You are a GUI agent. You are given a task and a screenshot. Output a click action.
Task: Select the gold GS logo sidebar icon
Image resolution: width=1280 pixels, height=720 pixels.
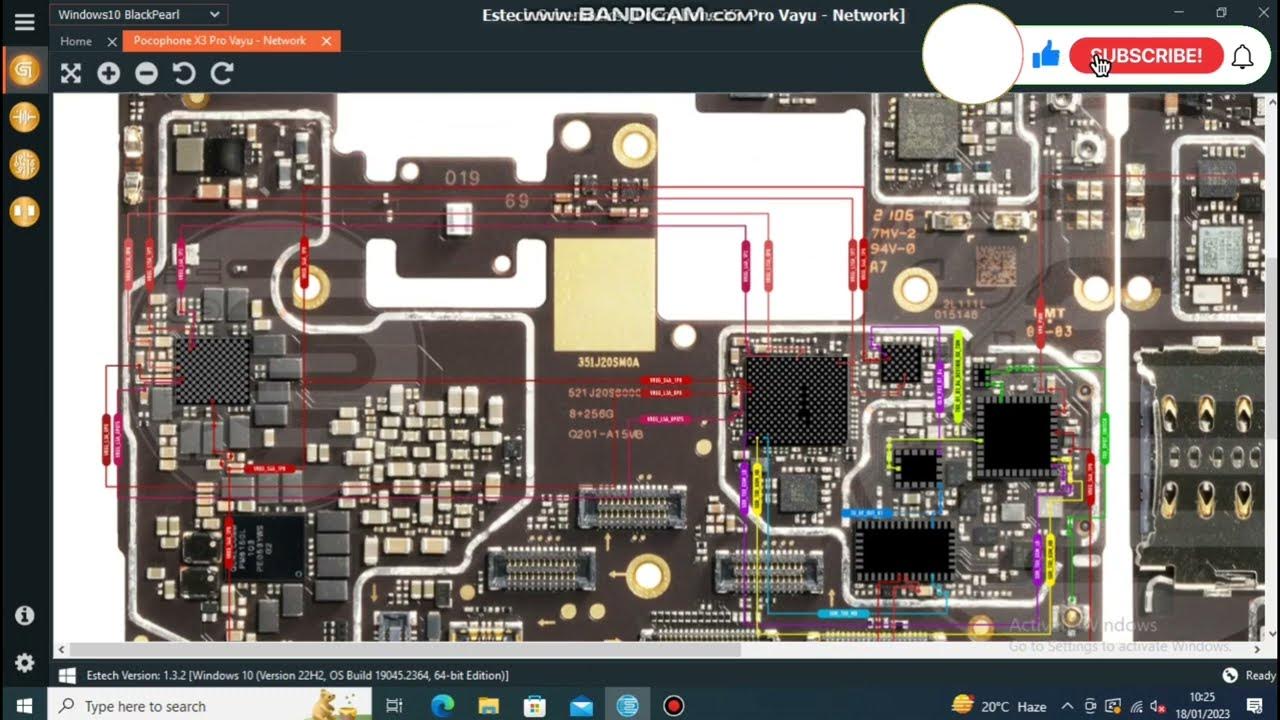[x=24, y=71]
